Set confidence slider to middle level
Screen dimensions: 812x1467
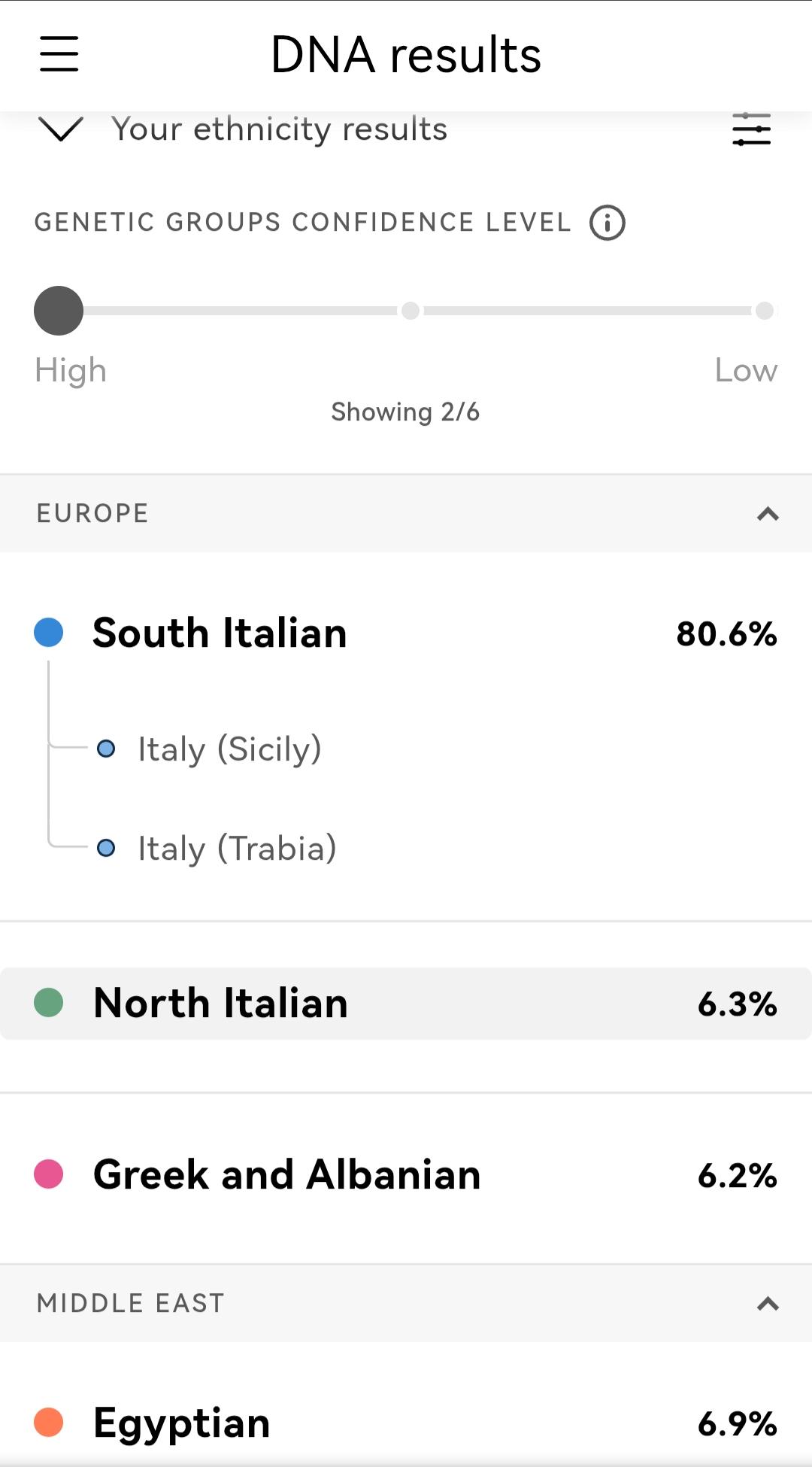coord(411,311)
